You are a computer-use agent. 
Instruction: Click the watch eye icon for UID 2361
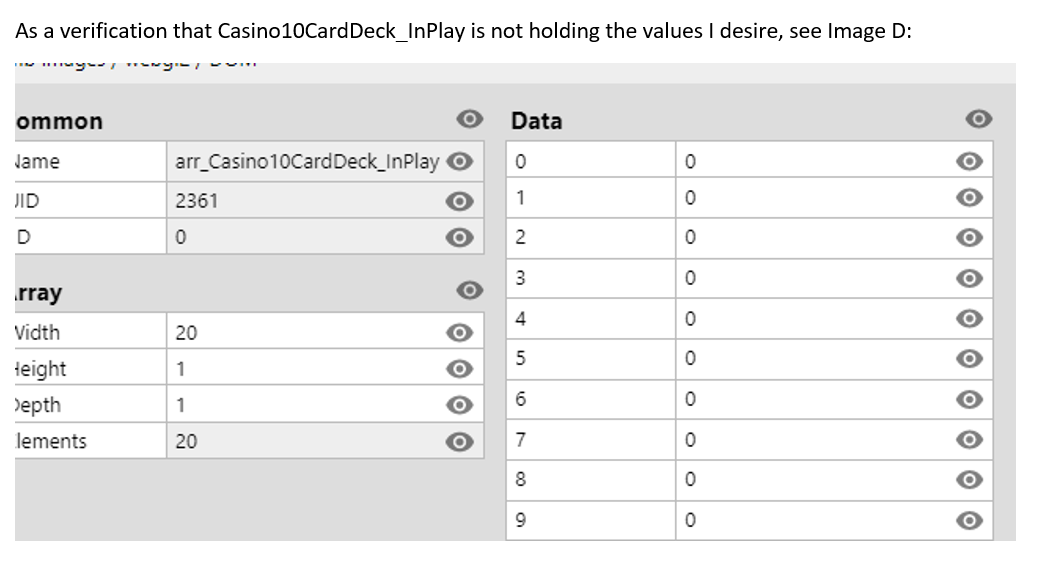pyautogui.click(x=459, y=201)
